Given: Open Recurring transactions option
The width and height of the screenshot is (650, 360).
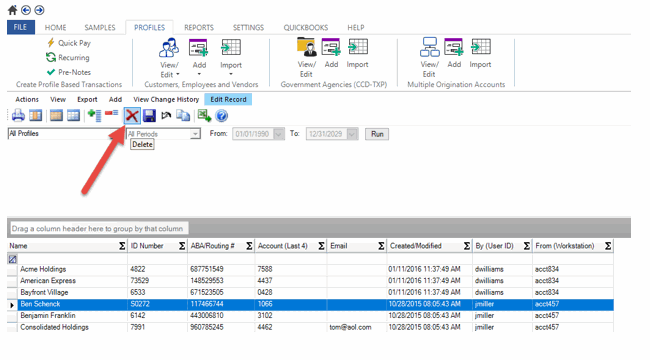Looking at the screenshot, I should coord(68,57).
